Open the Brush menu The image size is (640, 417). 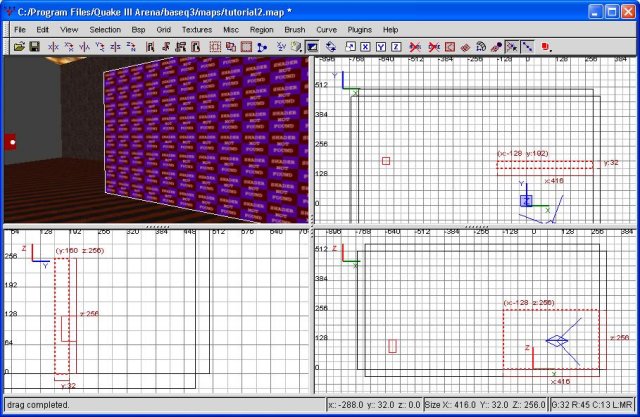point(295,30)
